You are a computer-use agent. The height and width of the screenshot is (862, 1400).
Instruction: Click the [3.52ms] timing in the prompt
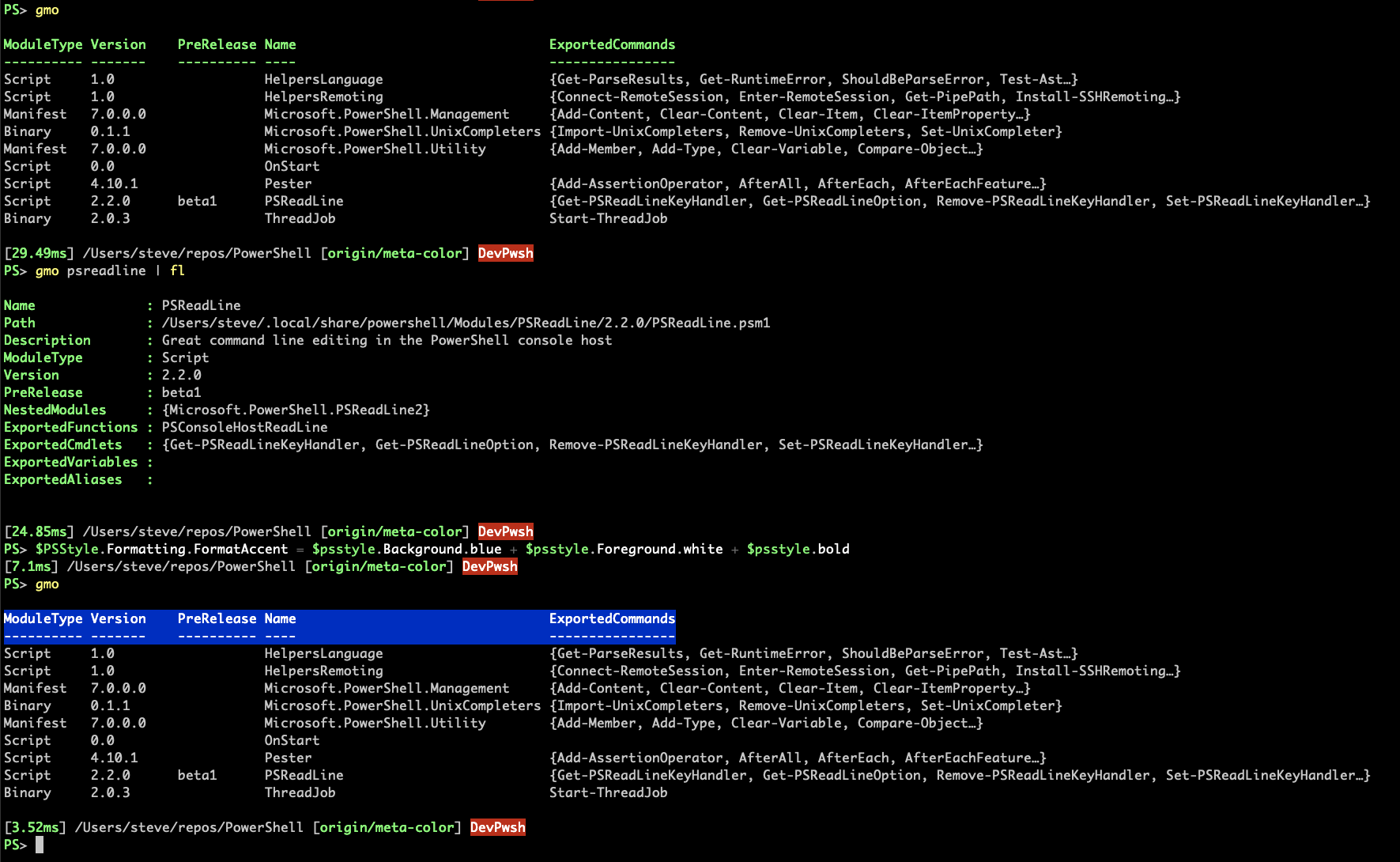[x=35, y=827]
